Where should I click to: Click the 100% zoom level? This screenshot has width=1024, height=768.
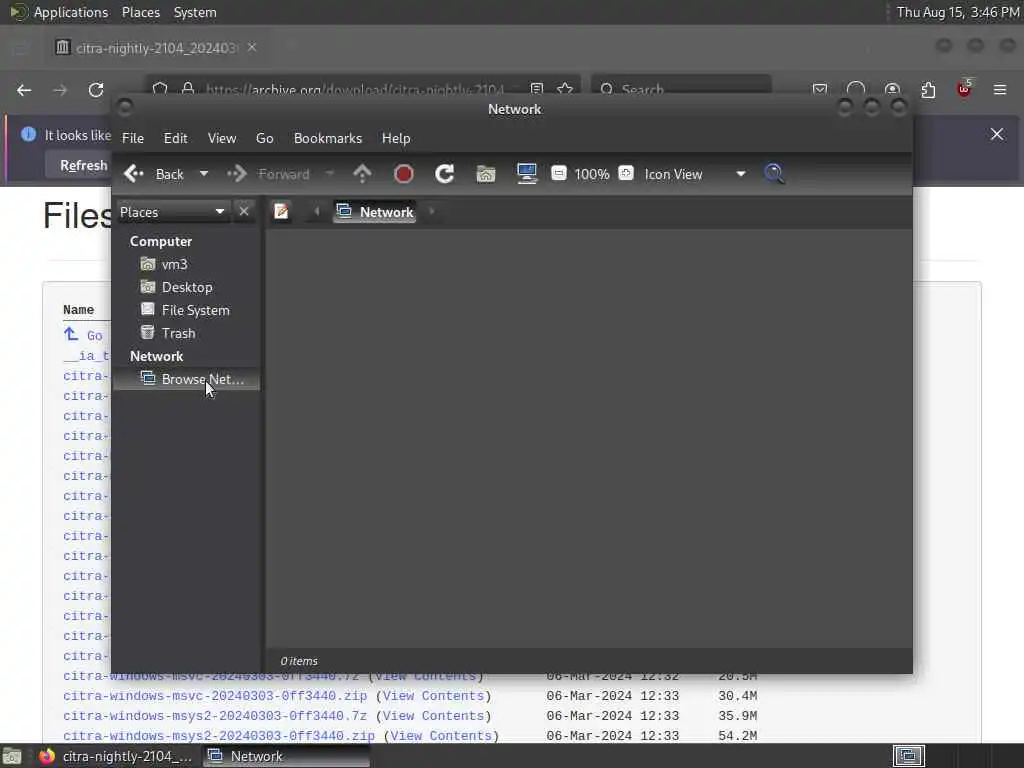(592, 174)
